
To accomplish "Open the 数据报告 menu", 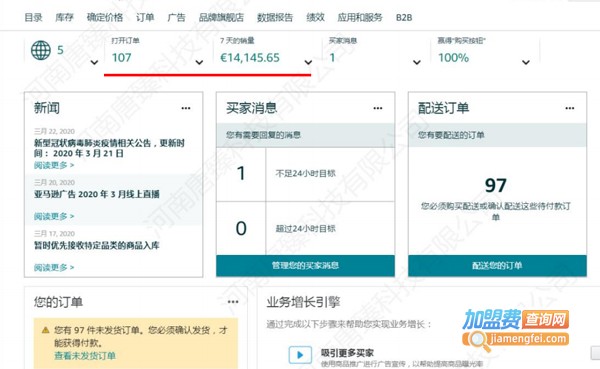I will click(275, 17).
